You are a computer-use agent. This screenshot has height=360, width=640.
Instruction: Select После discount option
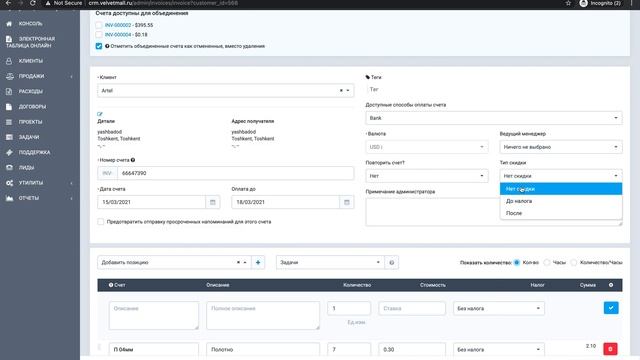click(x=561, y=213)
